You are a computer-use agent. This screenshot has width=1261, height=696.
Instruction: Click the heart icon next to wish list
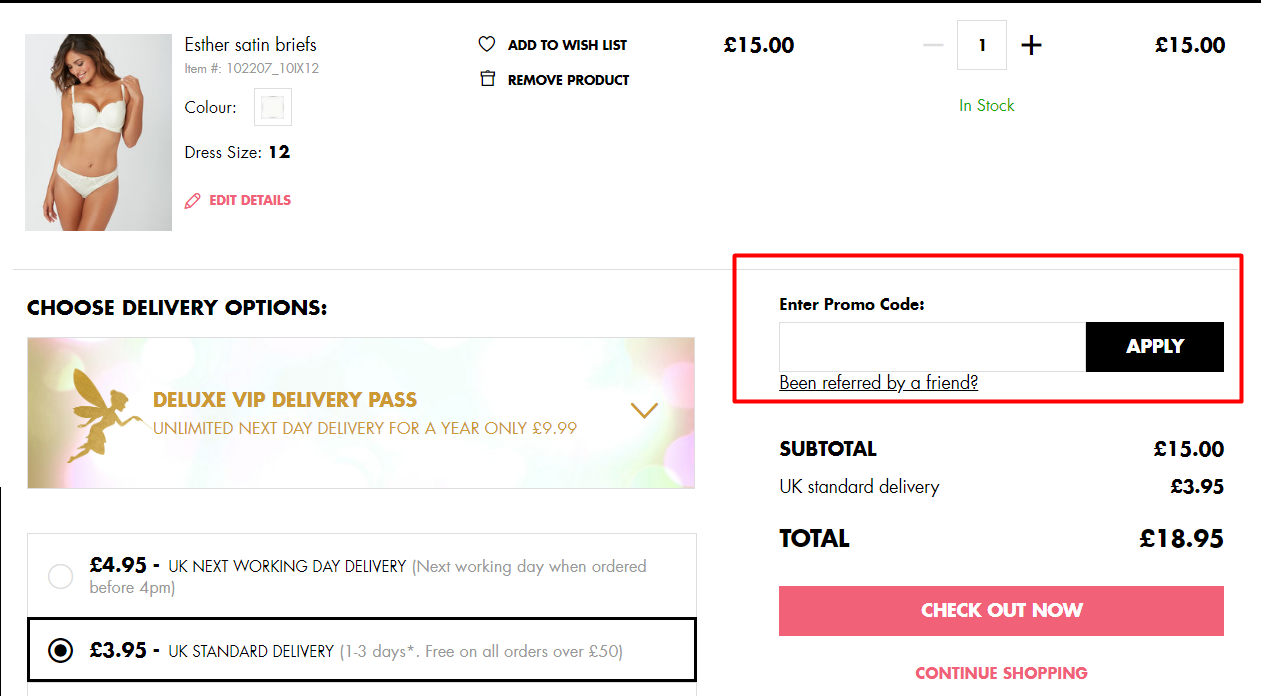point(487,44)
